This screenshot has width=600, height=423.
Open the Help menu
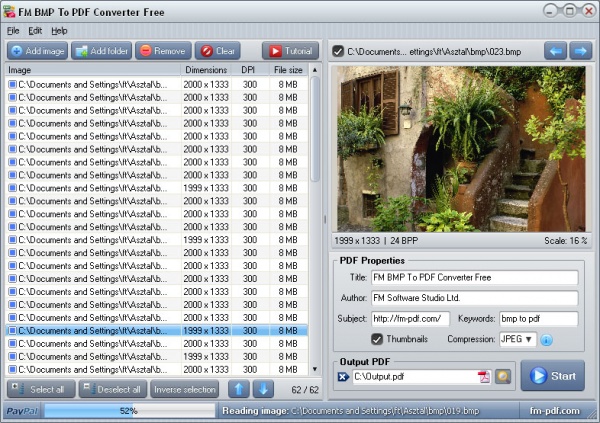tap(60, 31)
